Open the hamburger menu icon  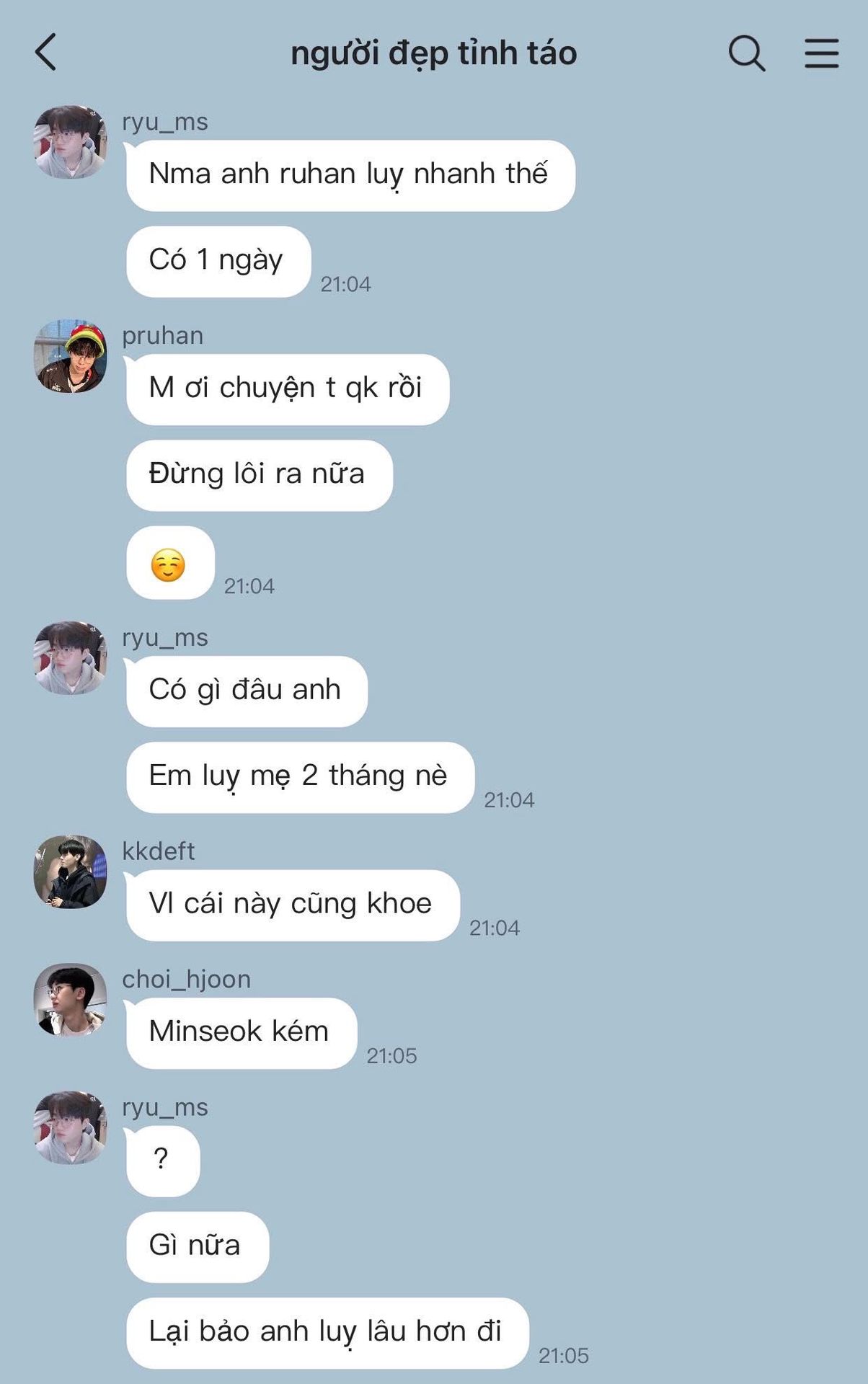pos(822,53)
